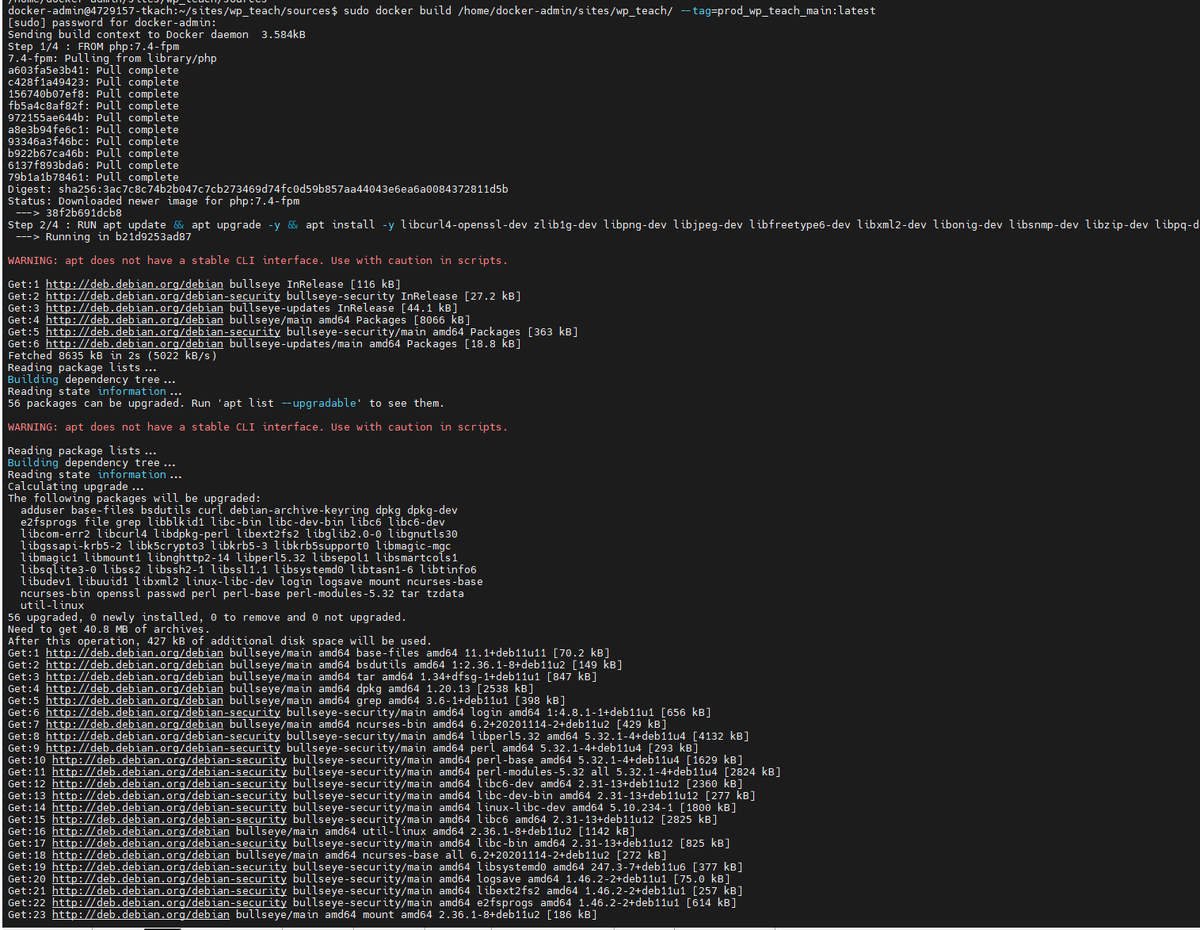Click the layer '93346a3f46bc: Pull complete' line

(x=93, y=142)
